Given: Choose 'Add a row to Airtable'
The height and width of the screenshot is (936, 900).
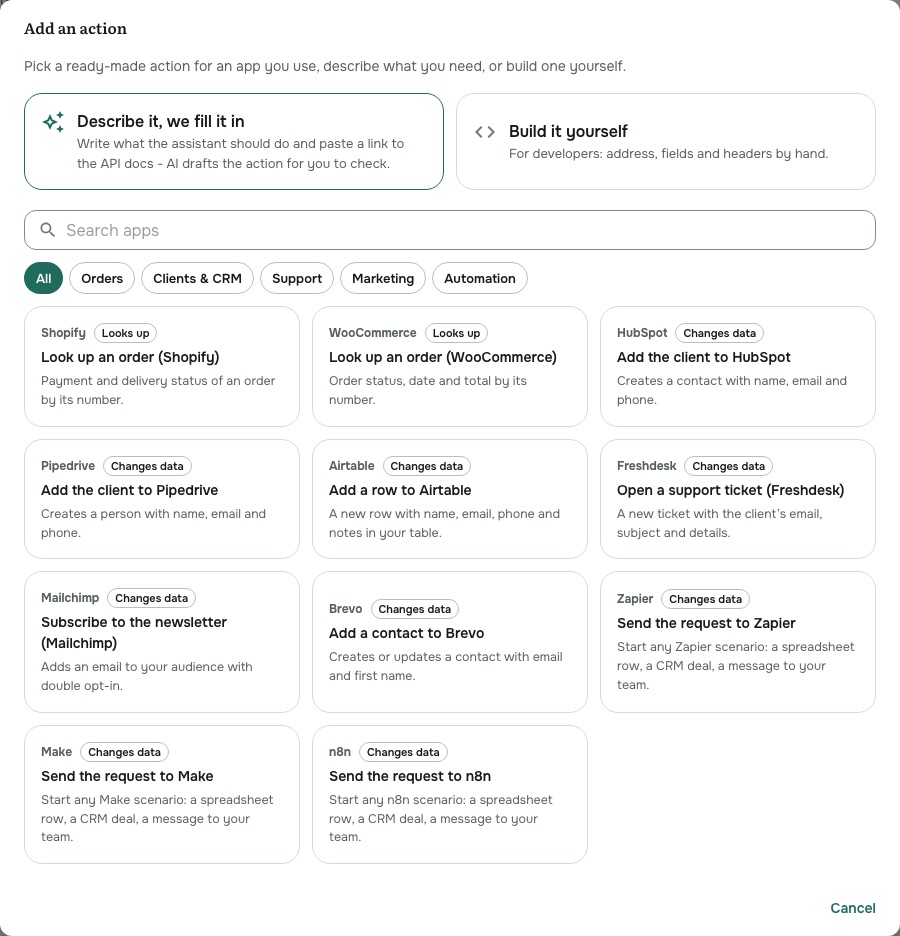Looking at the screenshot, I should click(450, 499).
